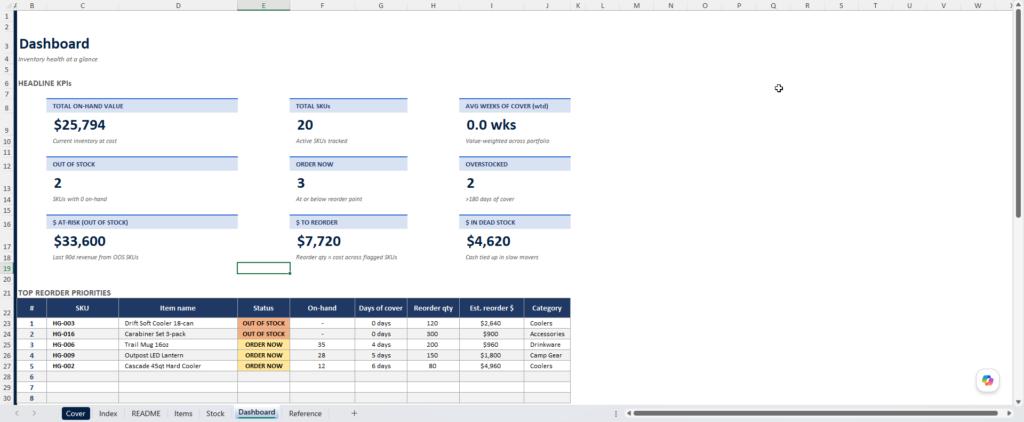
Task: Click Carabiner Set 3-pack cell
Action: pyautogui.click(x=178, y=334)
